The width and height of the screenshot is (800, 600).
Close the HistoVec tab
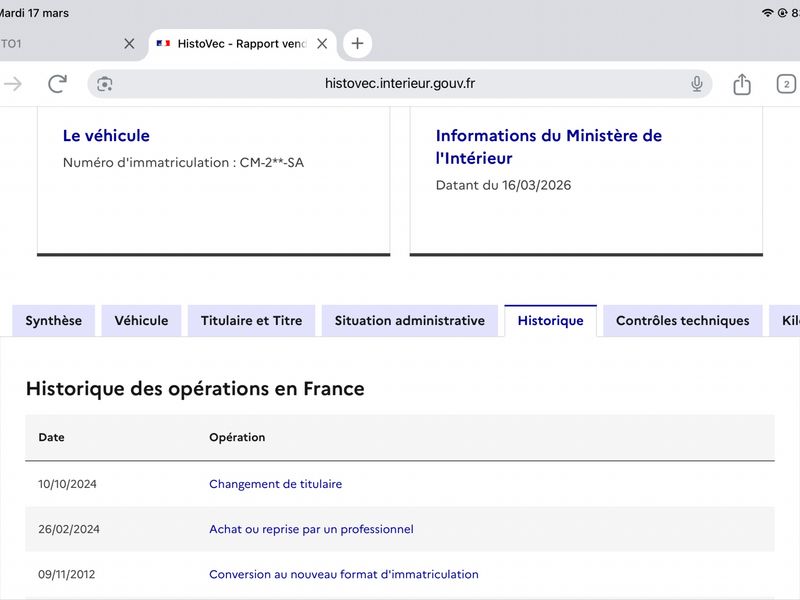(x=322, y=44)
